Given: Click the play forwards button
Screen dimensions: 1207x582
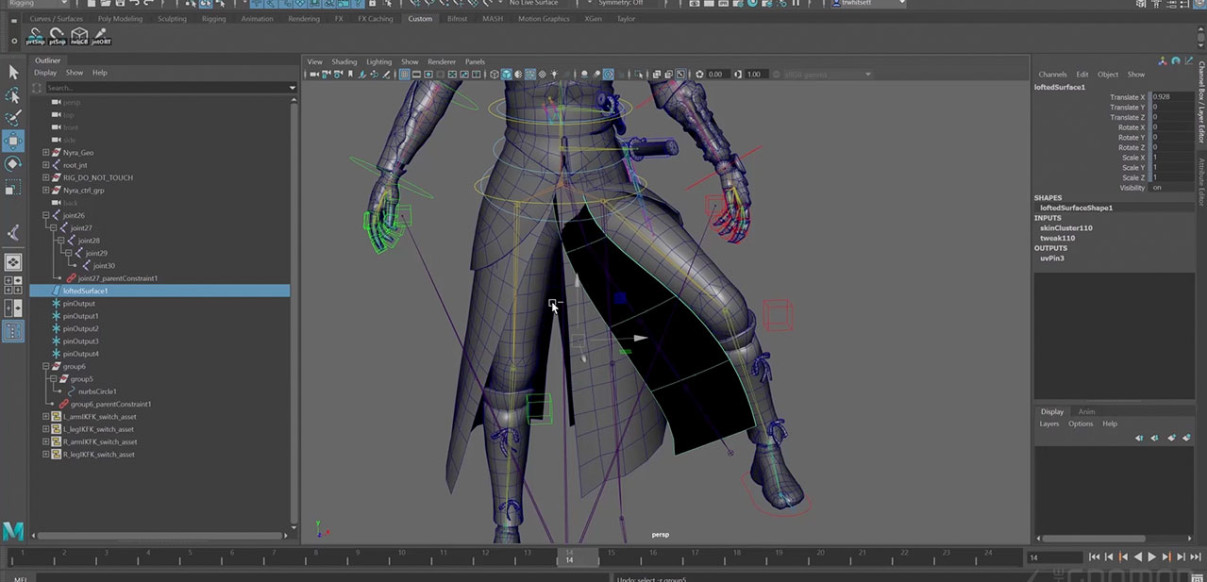Looking at the screenshot, I should 1152,557.
